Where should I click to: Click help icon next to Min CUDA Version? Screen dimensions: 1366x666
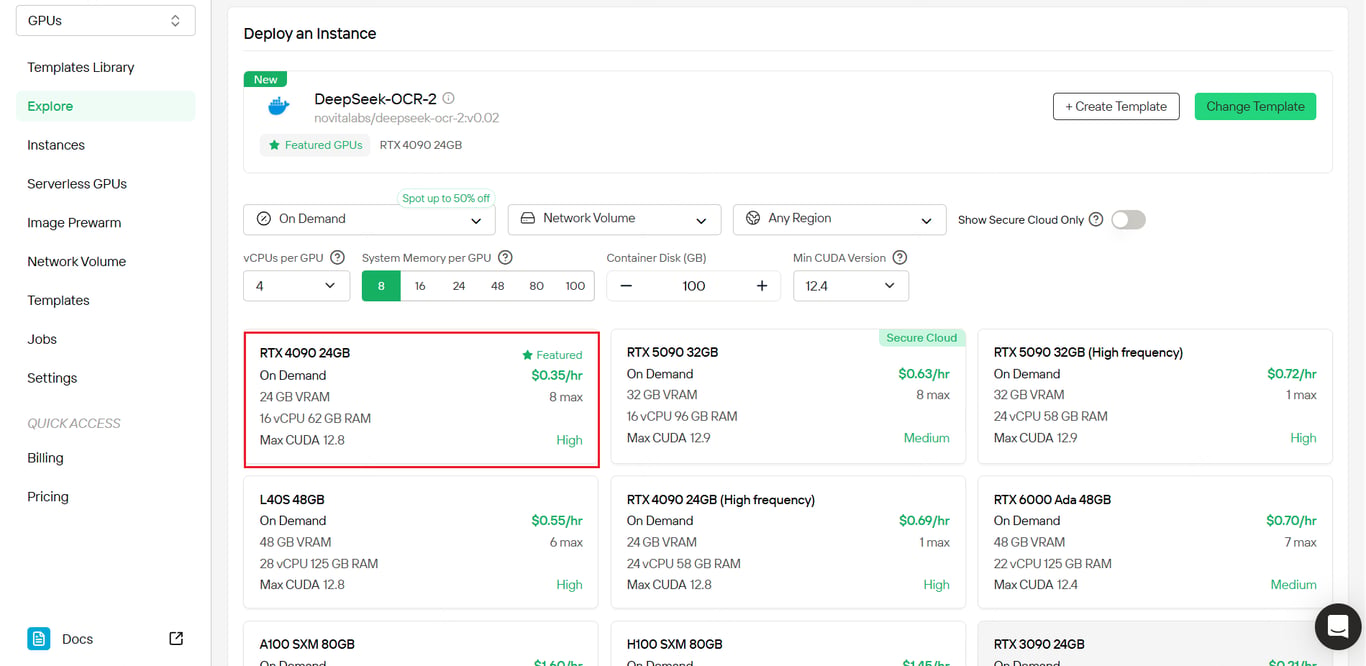click(x=899, y=257)
